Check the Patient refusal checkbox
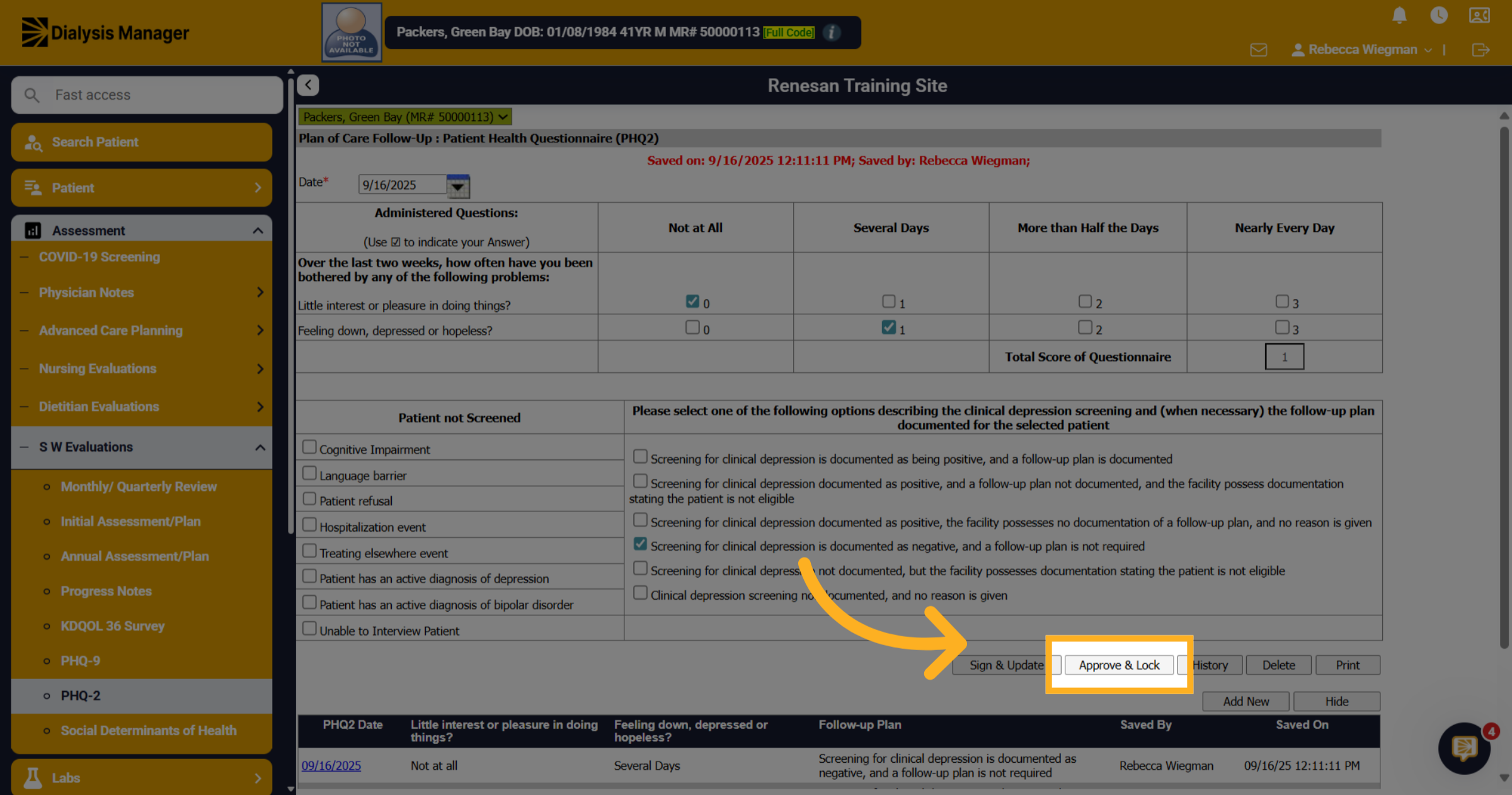Screen dimensions: 1512x795 309,499
